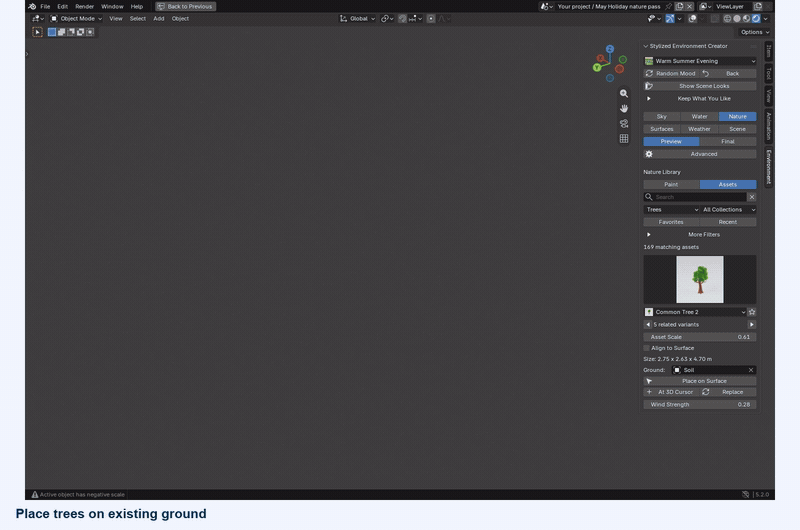The image size is (800, 530).
Task: Open the Options dropdown
Action: (755, 32)
